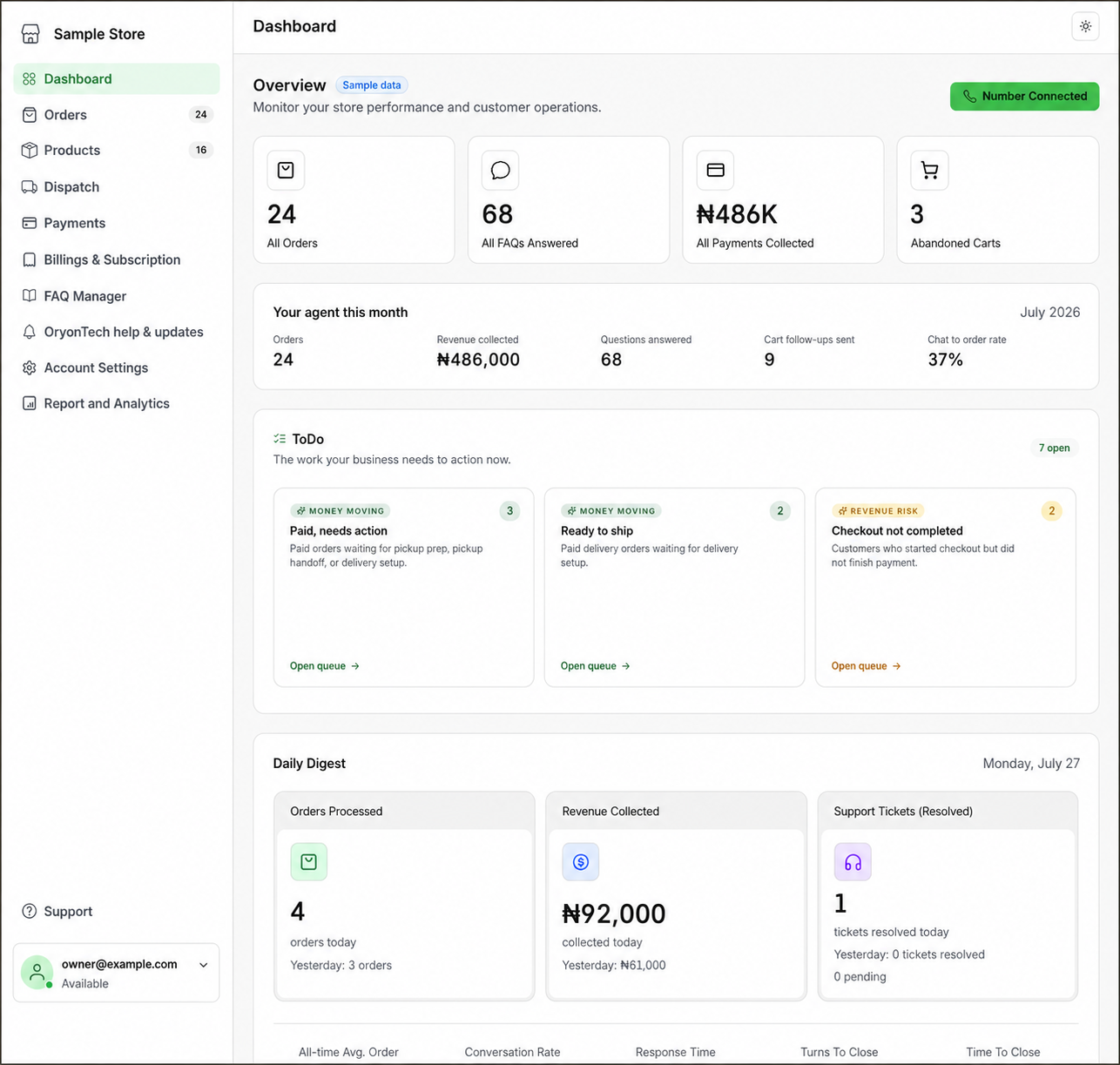Click the count badge 2 on Checkout not completed
1120x1065 pixels.
point(1051,511)
